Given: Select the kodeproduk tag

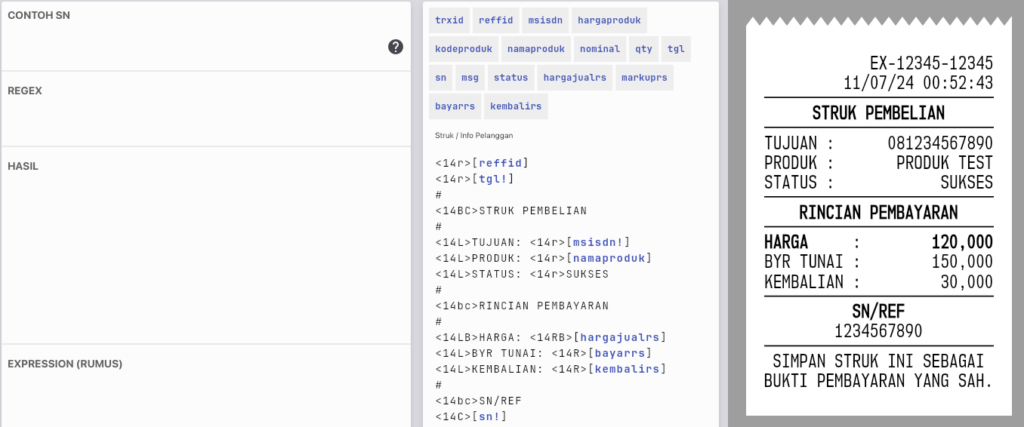Looking at the screenshot, I should pos(464,49).
